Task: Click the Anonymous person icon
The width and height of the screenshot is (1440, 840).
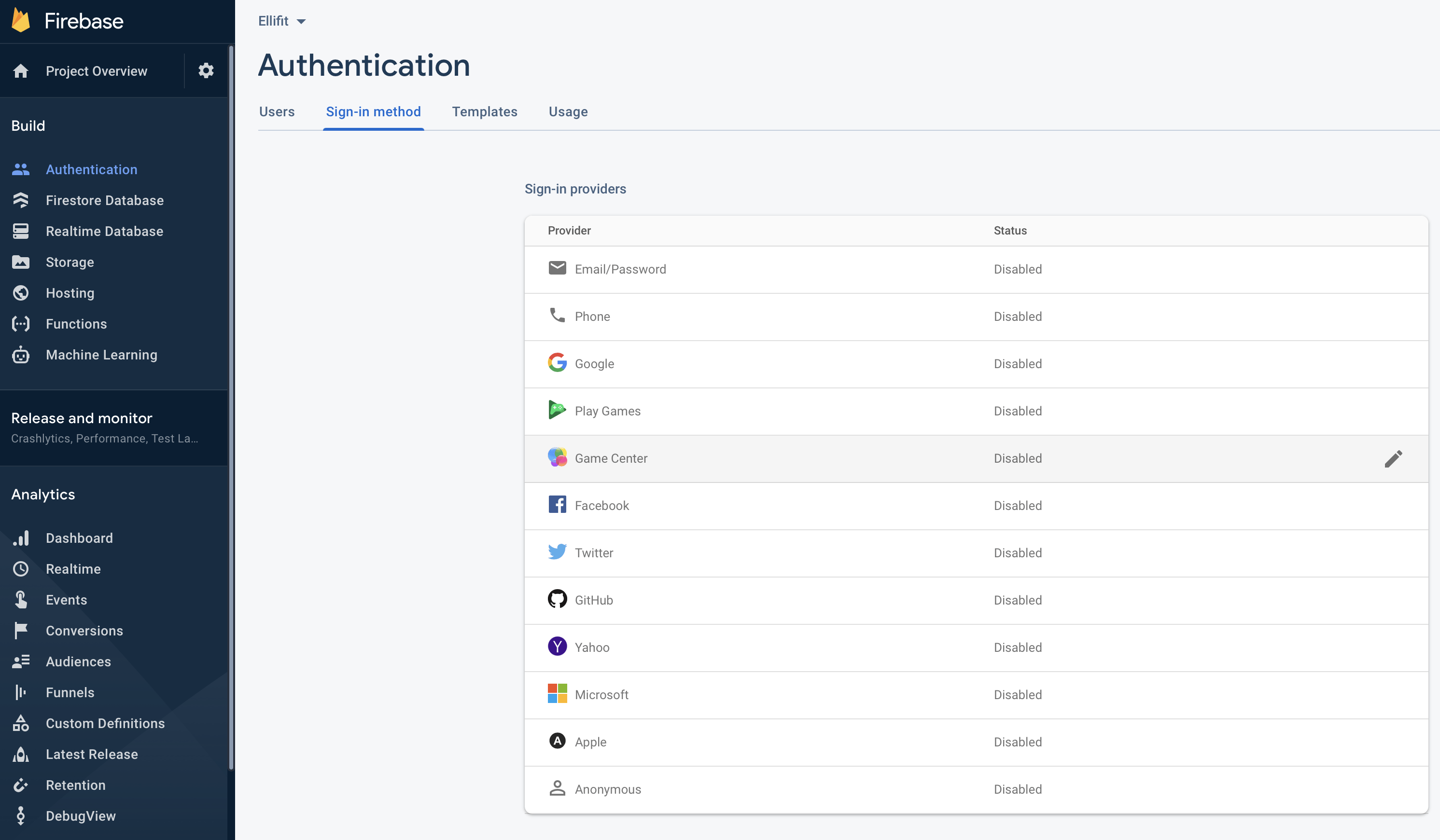Action: click(557, 788)
